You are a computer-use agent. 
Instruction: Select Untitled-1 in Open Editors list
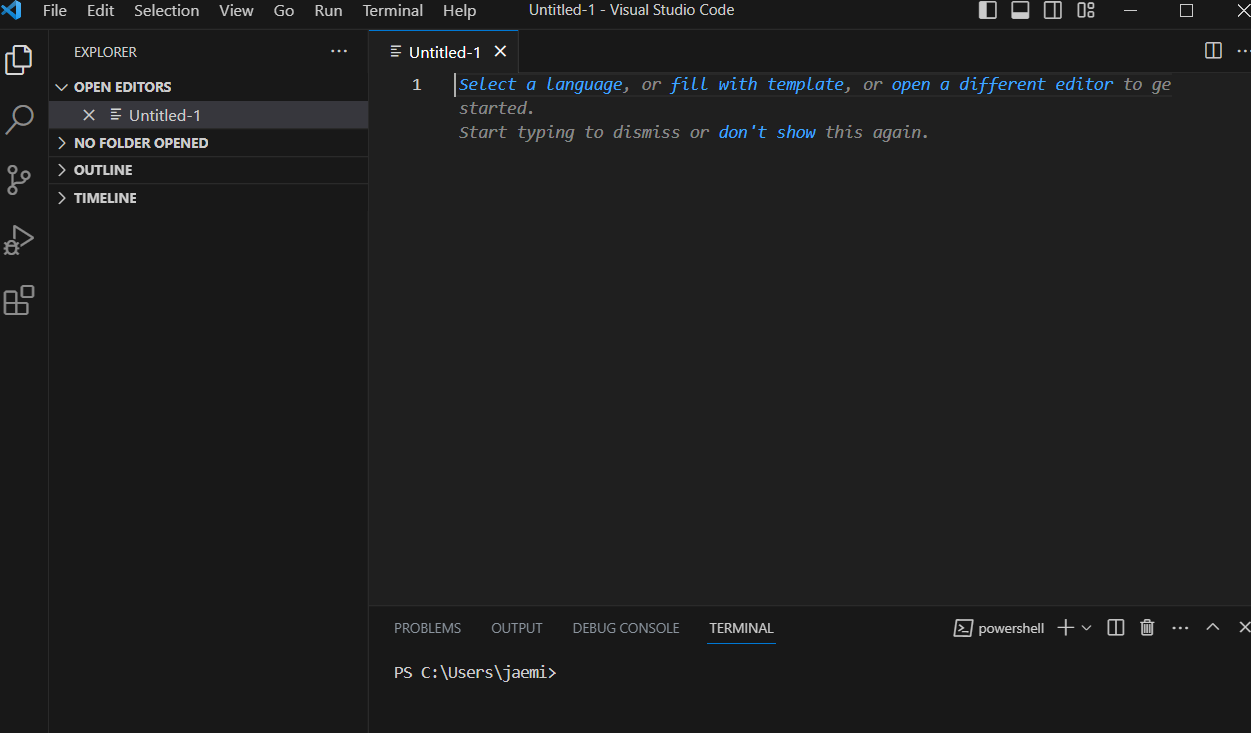pos(208,115)
